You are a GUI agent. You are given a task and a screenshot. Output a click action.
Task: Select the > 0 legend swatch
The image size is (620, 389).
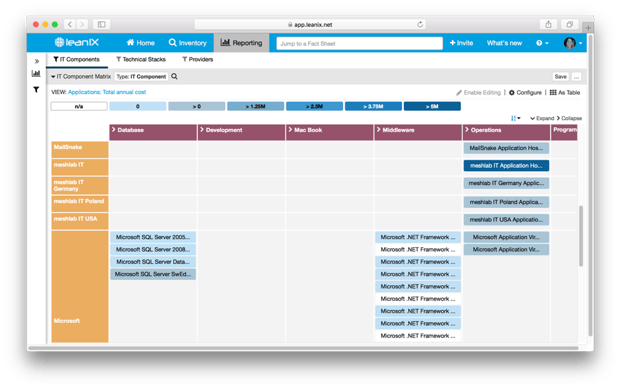pos(197,106)
